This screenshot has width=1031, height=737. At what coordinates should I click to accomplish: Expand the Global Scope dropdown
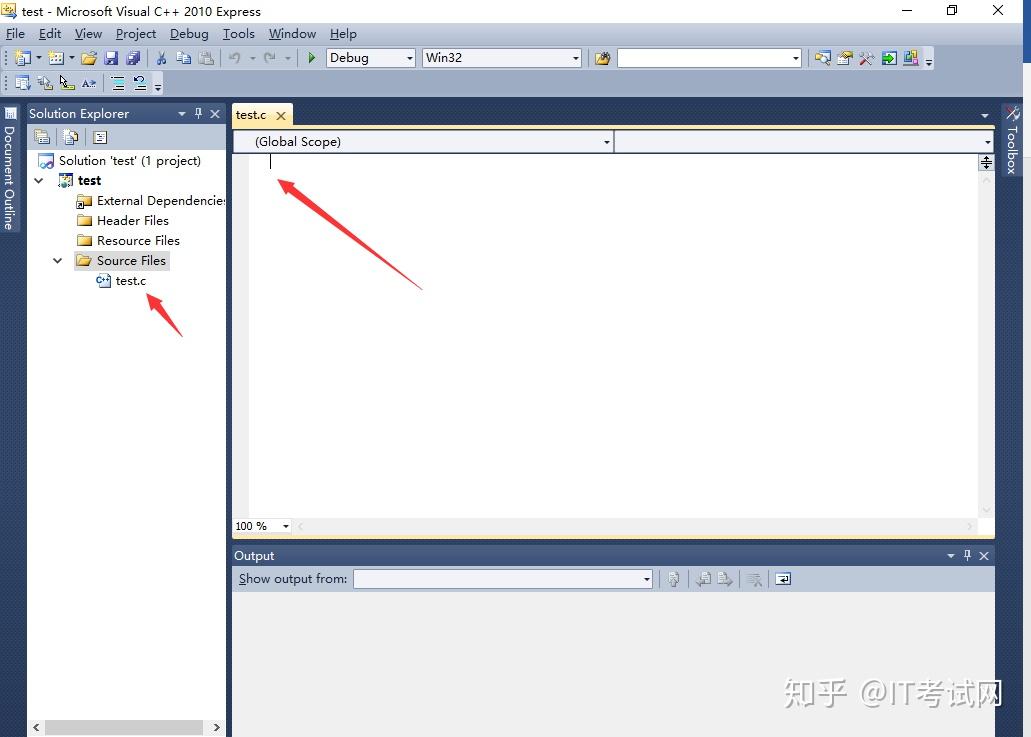(x=606, y=141)
